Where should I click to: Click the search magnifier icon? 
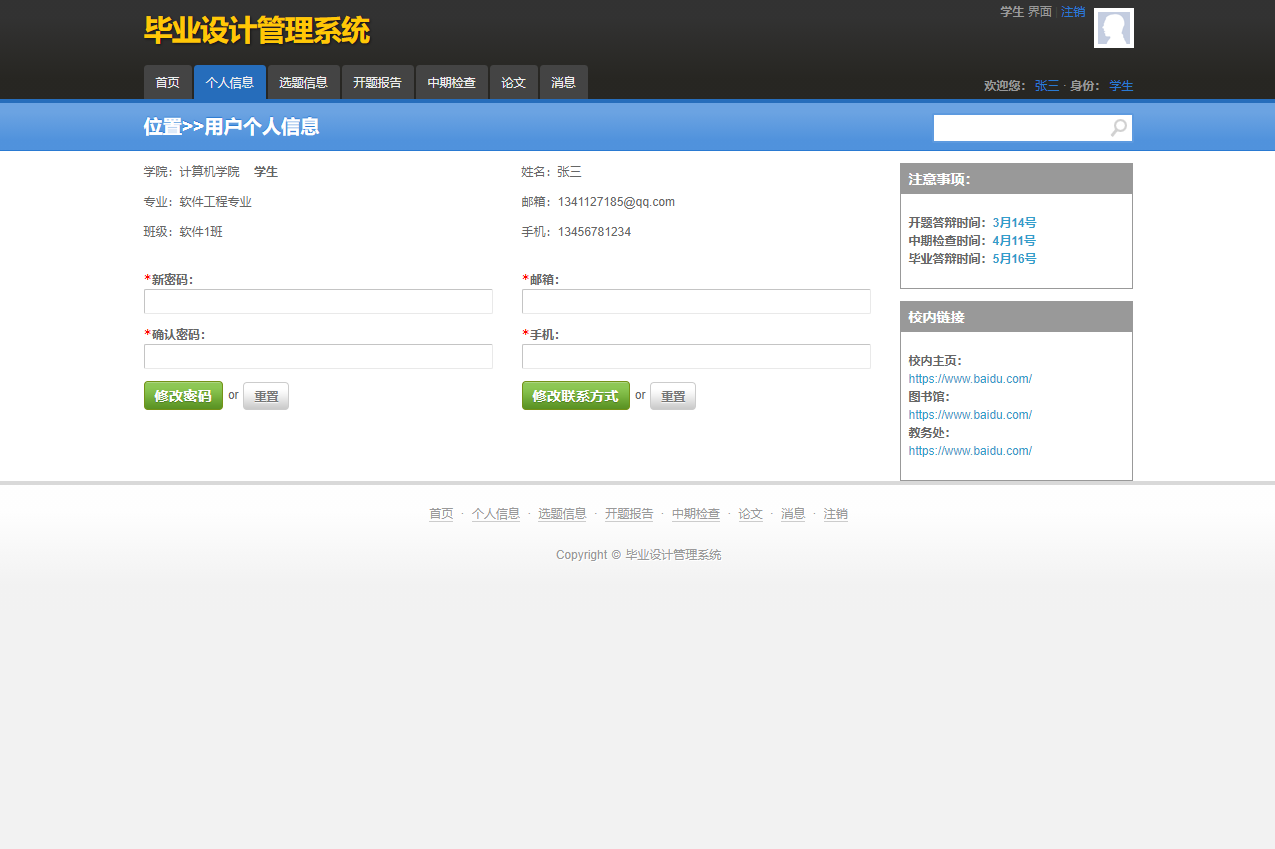click(x=1117, y=127)
